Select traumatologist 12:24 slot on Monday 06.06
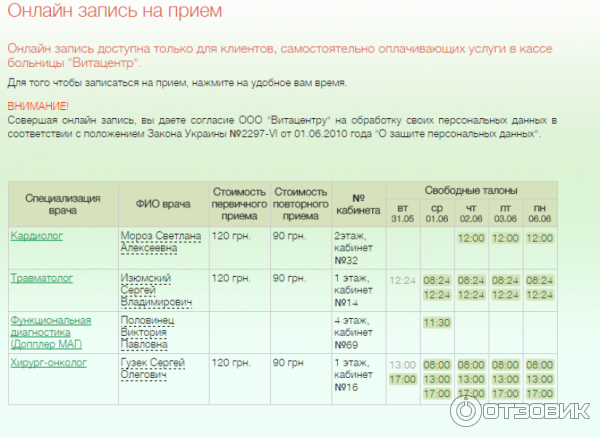Image resolution: width=600 pixels, height=437 pixels. 539,295
